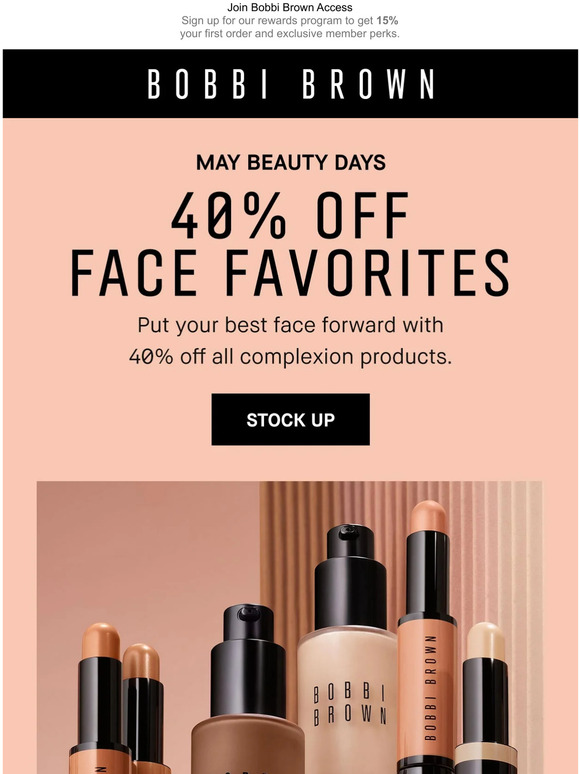The image size is (580, 774).
Task: Click the Join Bobbi Brown Access heading
Action: click(290, 7)
